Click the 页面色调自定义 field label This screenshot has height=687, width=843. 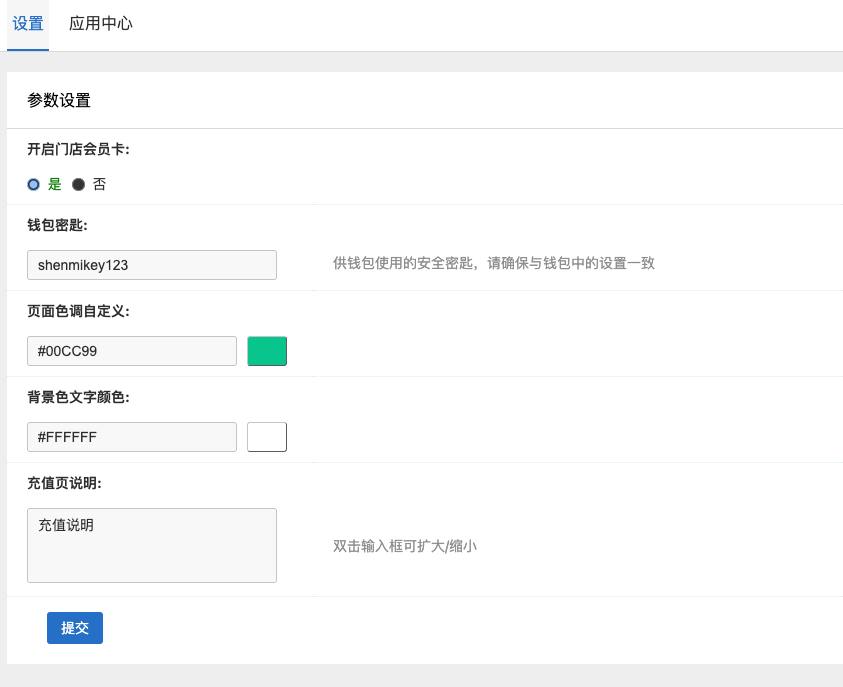(x=78, y=311)
